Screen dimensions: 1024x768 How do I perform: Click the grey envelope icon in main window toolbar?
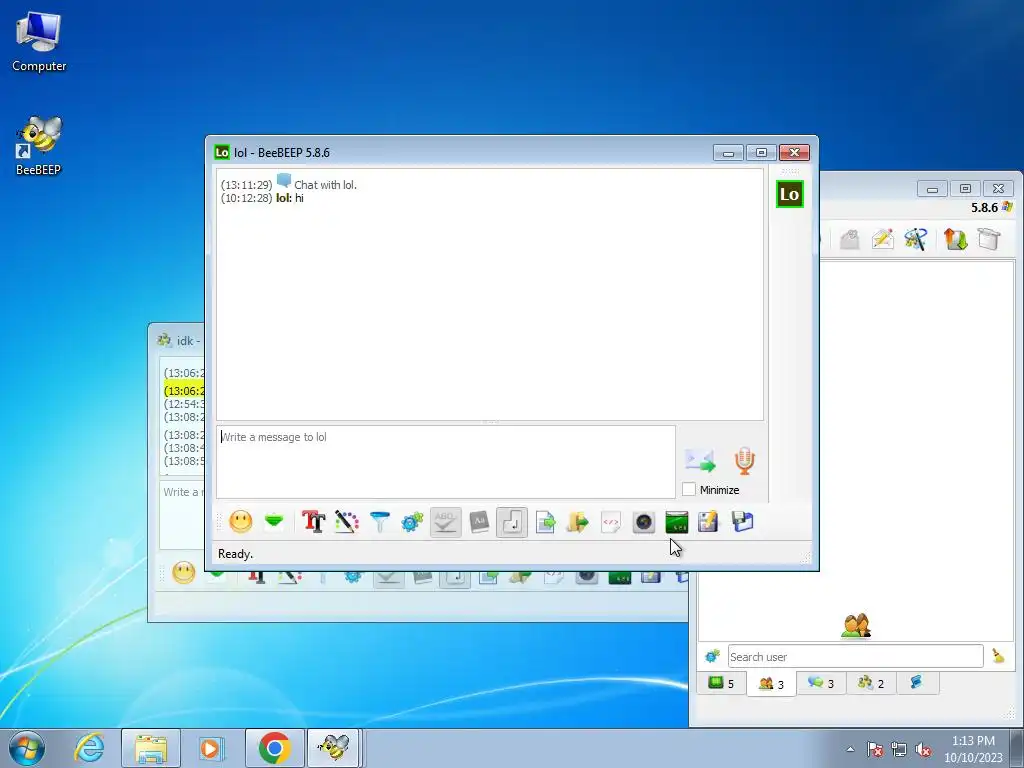(x=849, y=239)
